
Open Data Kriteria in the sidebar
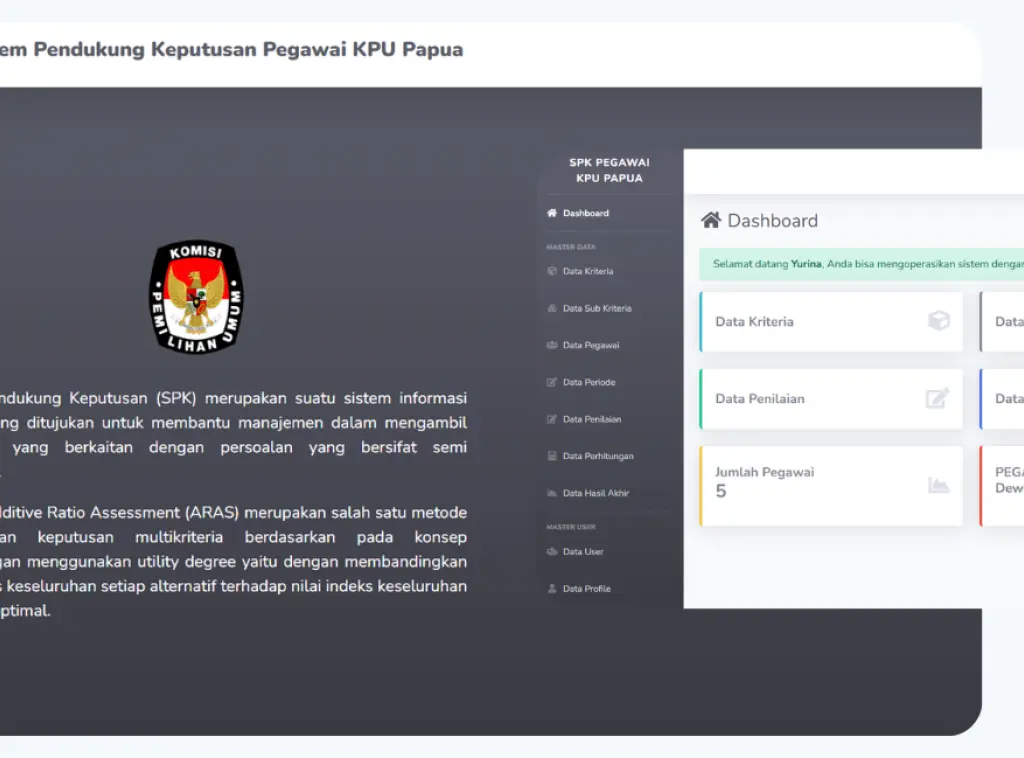pyautogui.click(x=588, y=271)
